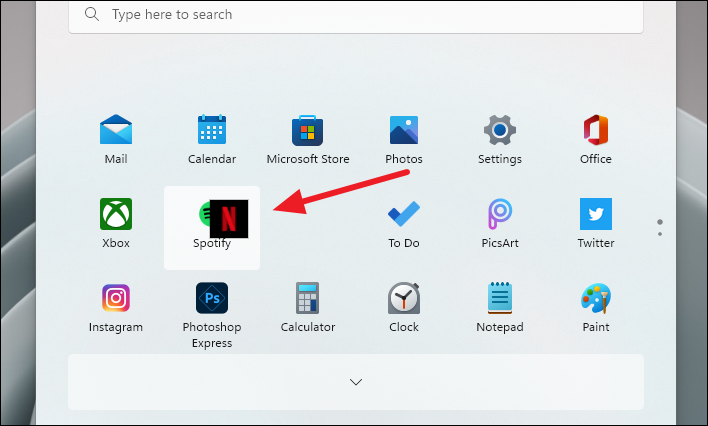Click the 'Type here to search' field
The width and height of the screenshot is (708, 426).
coord(356,15)
